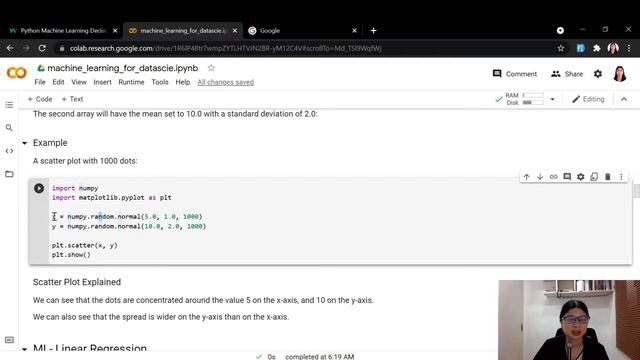Open table of contents sidebar
The height and width of the screenshot is (360, 640).
coord(9,105)
